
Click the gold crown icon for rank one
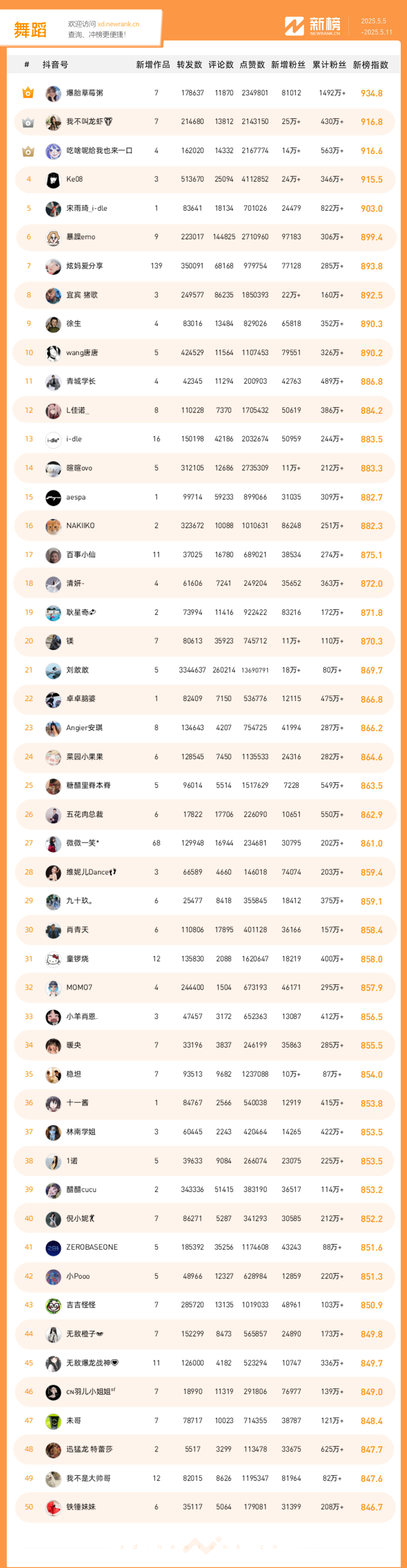coord(28,93)
